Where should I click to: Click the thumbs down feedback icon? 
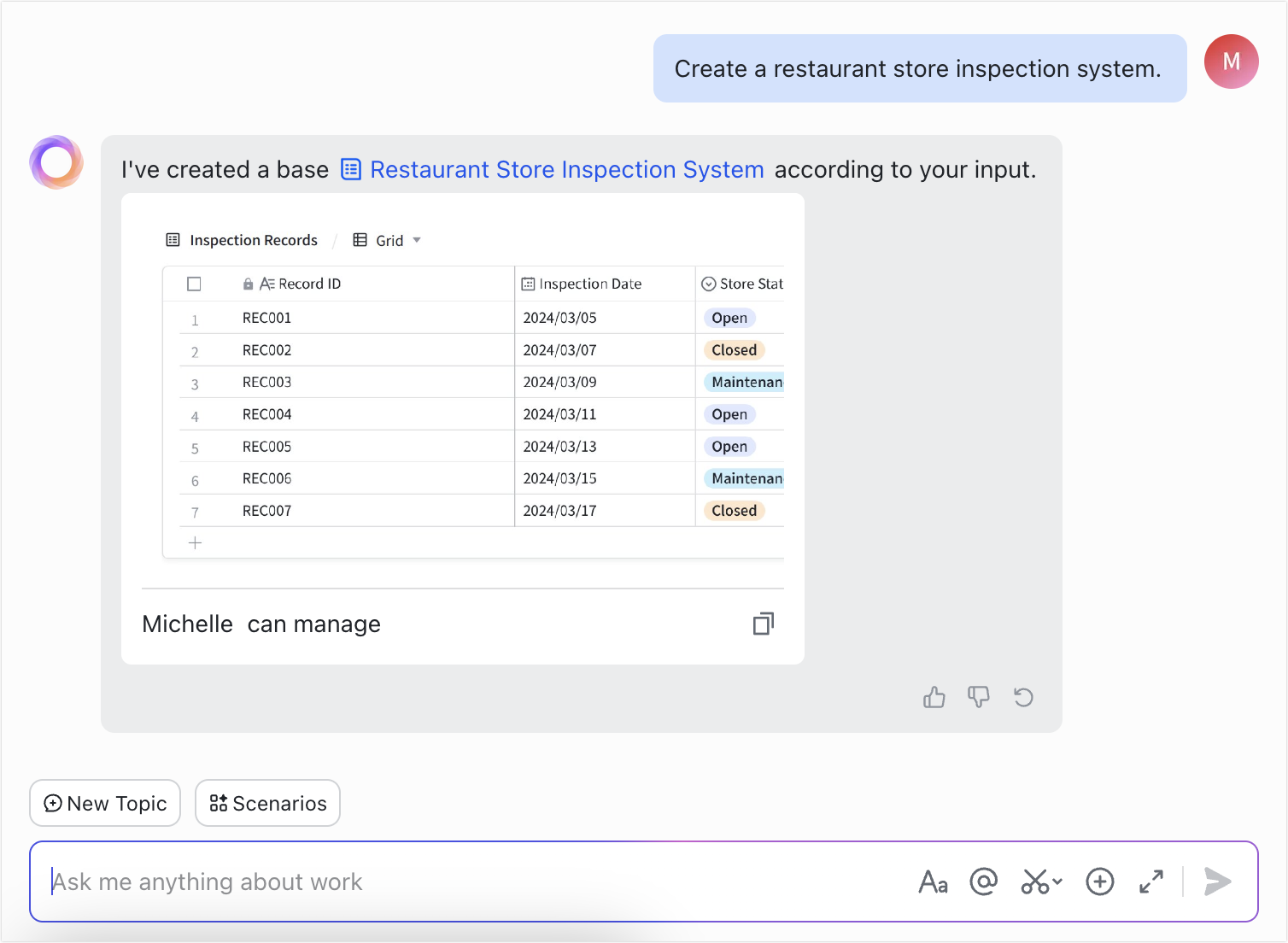pos(978,697)
